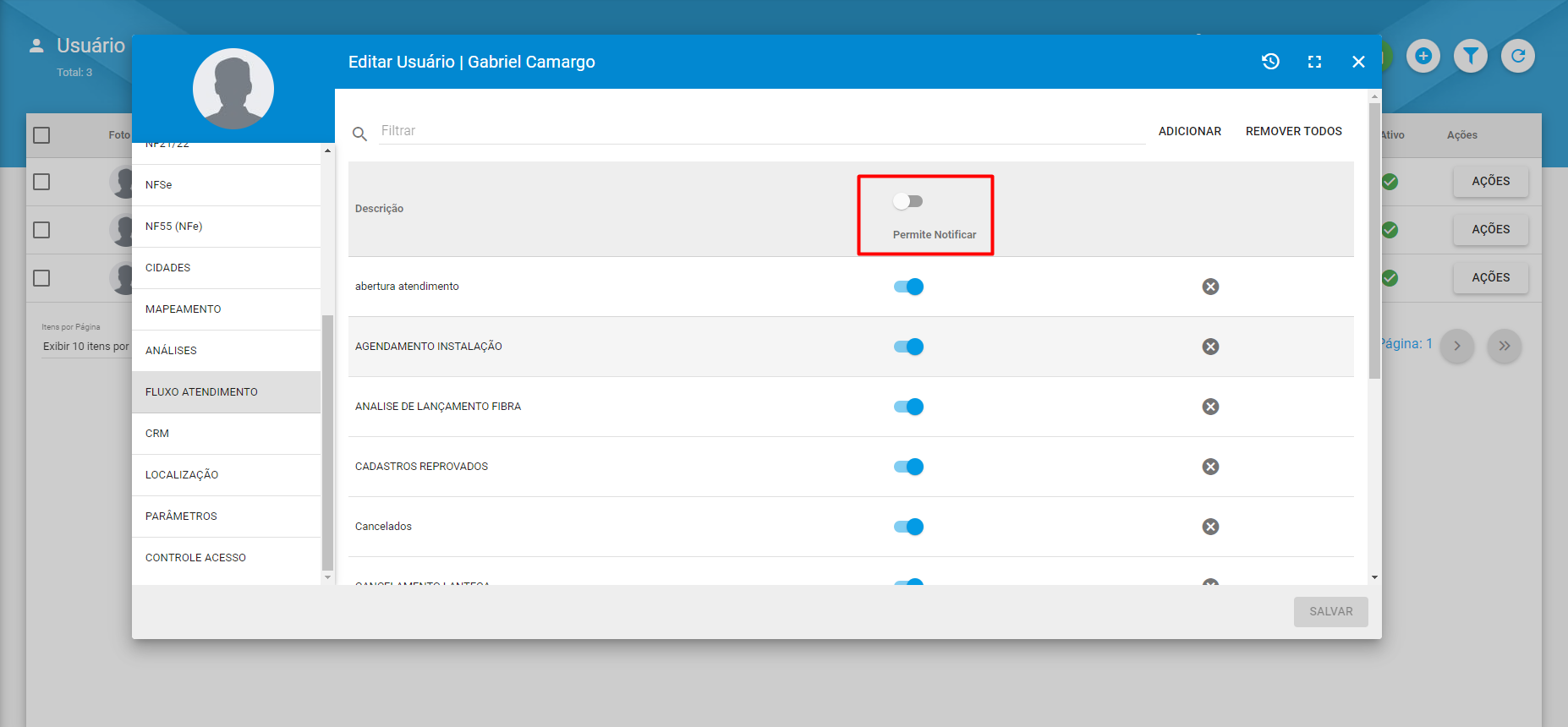This screenshot has height=727, width=1568.
Task: Select CIDADES in the sidebar
Action: pyautogui.click(x=226, y=268)
